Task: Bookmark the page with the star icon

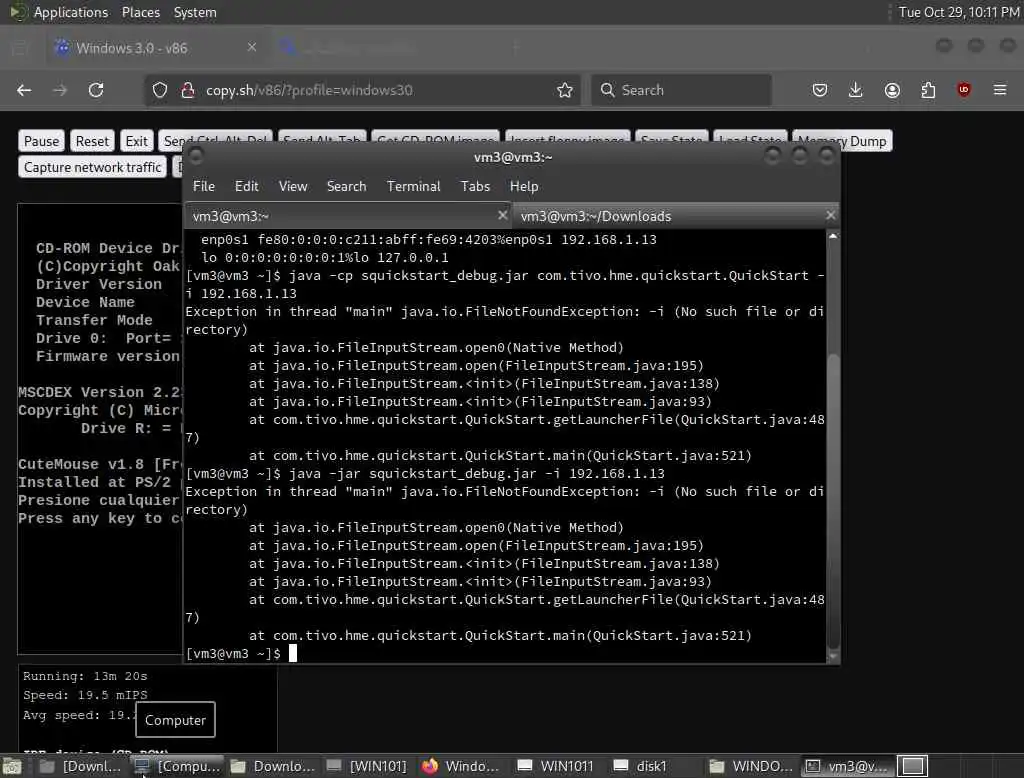Action: click(x=565, y=90)
